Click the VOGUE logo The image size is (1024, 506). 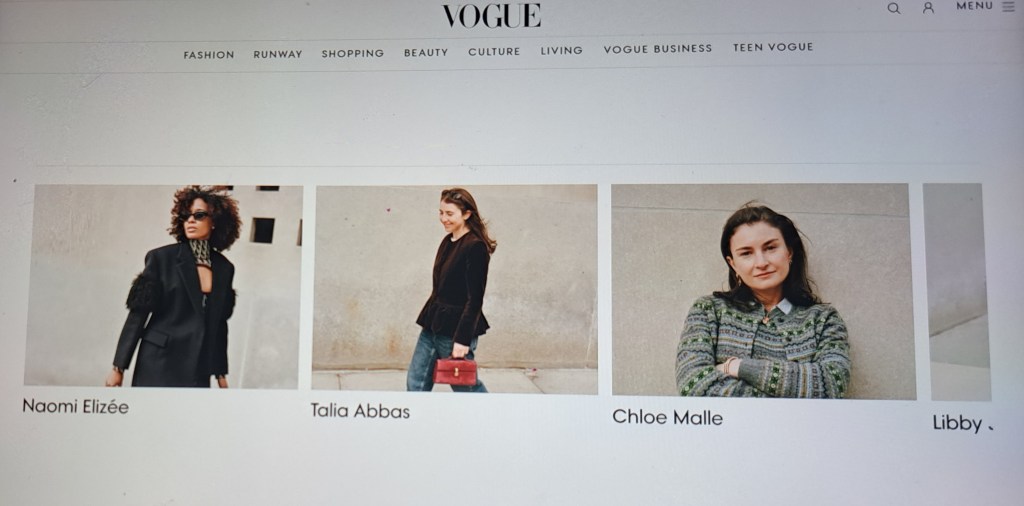click(x=492, y=16)
